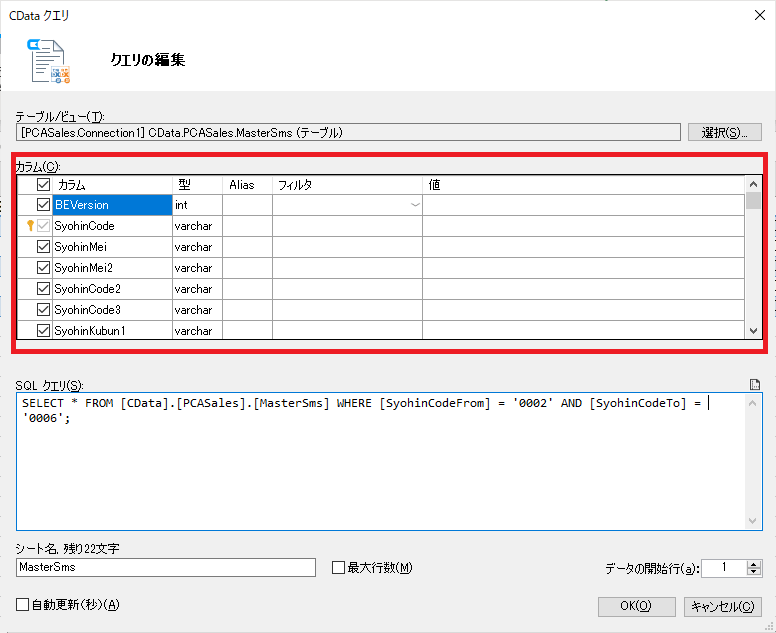
Task: Click the columns grid scroll down arrow
Action: pyautogui.click(x=753, y=331)
